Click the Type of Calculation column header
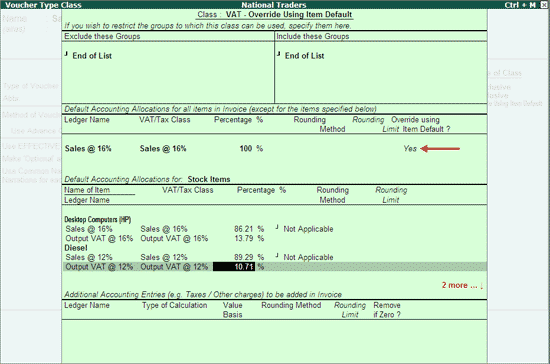Image resolution: width=550 pixels, height=364 pixels. [174, 305]
